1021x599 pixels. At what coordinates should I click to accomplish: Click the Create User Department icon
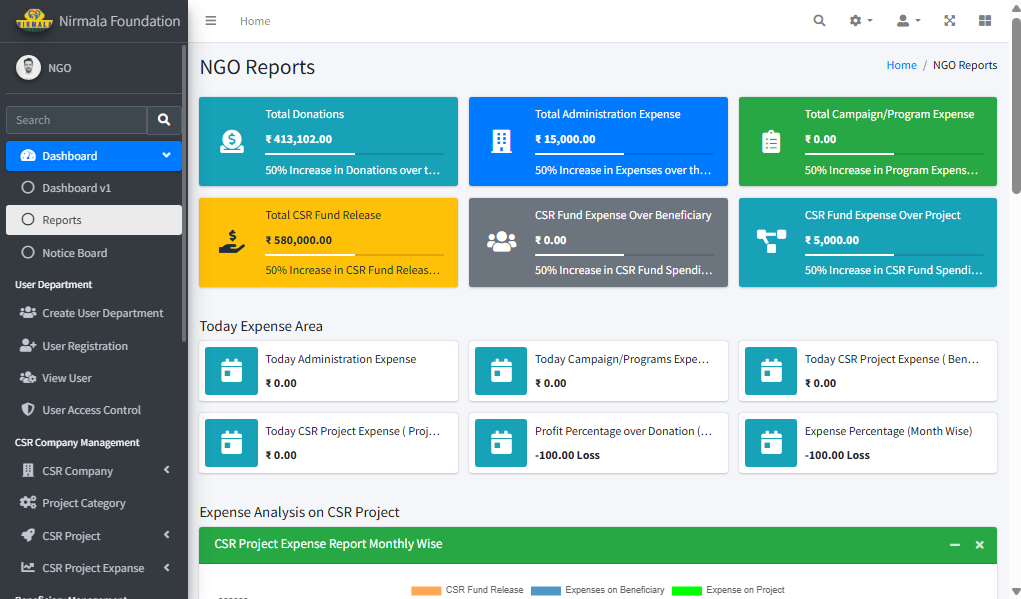(28, 313)
